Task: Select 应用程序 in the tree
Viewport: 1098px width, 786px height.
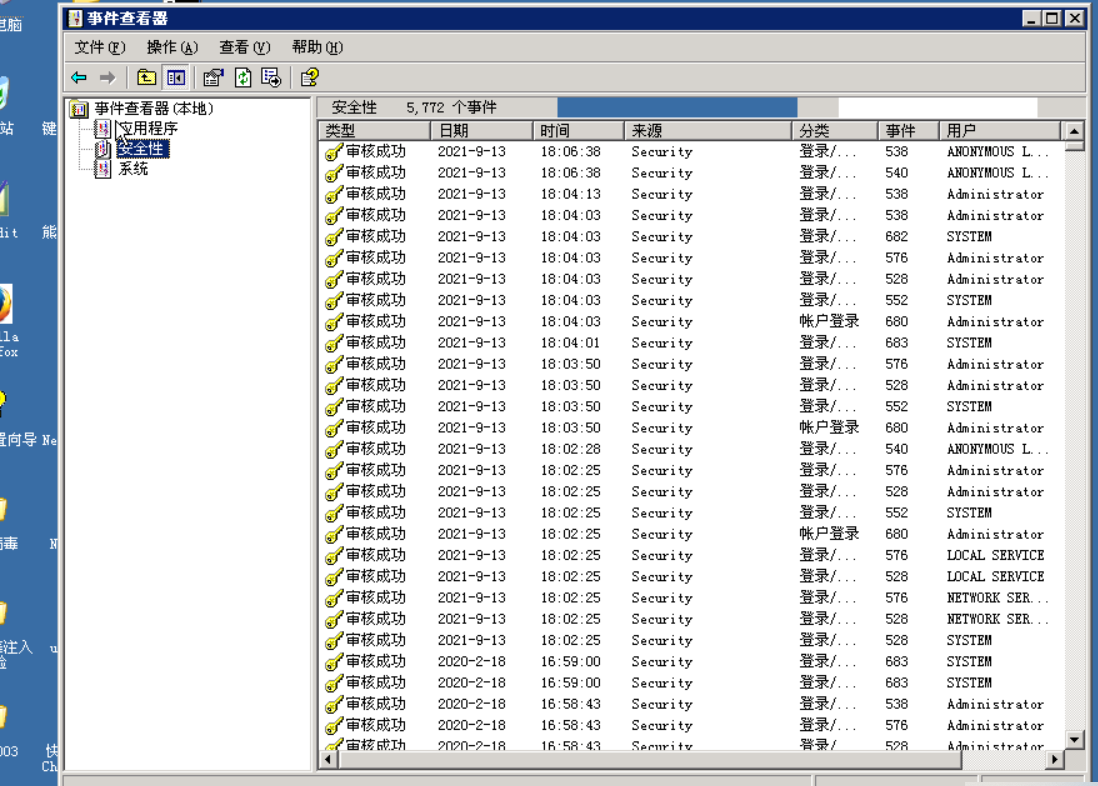Action: (x=148, y=128)
